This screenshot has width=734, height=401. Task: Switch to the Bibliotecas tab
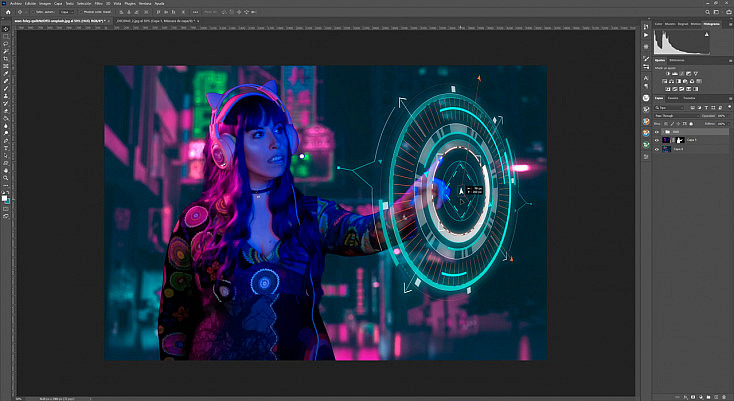point(677,60)
